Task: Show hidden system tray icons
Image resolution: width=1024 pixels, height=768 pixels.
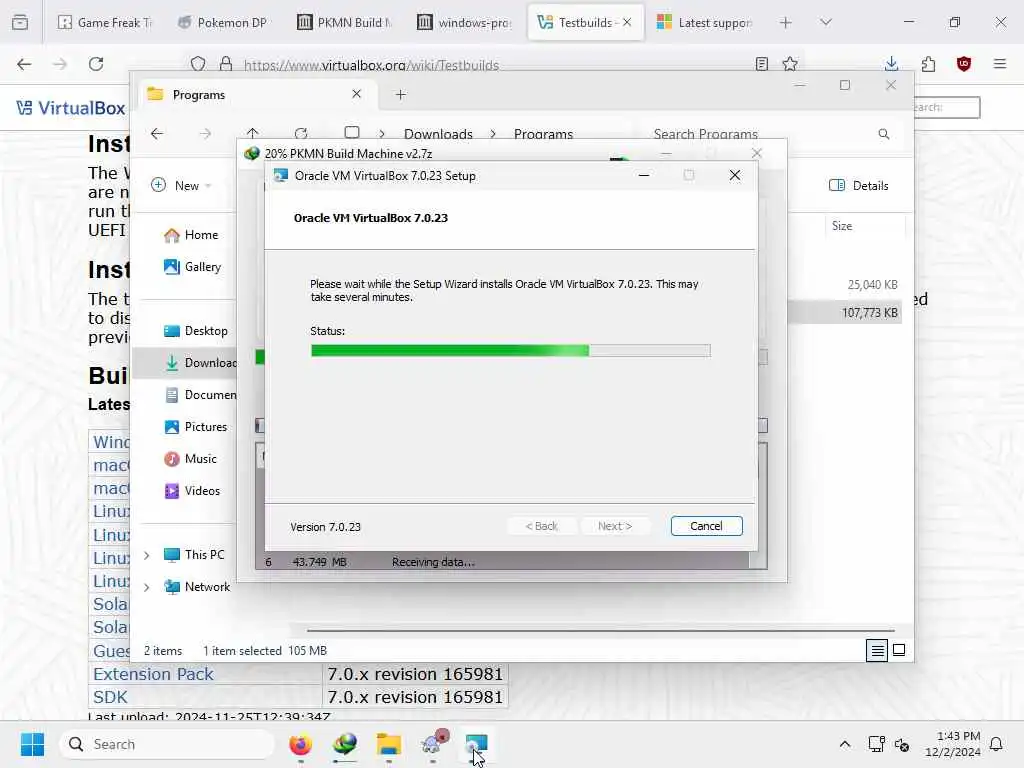Action: [x=844, y=744]
